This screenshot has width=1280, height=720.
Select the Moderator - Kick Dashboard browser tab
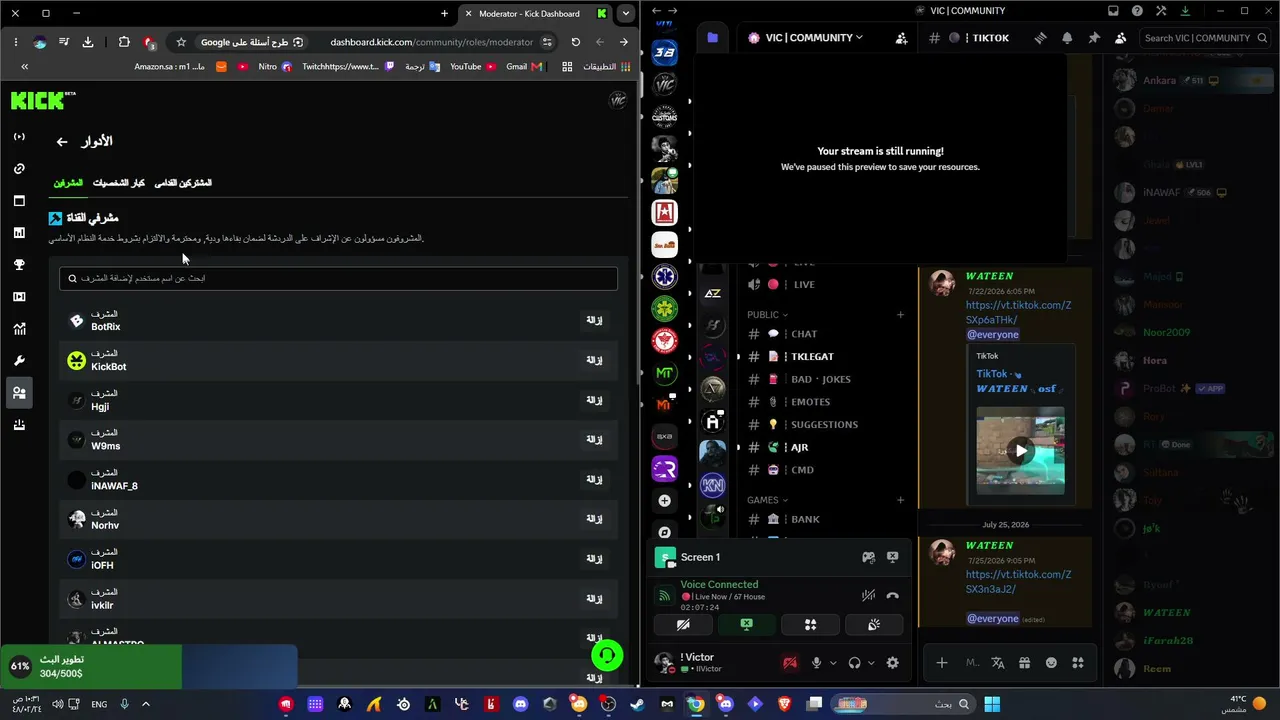click(536, 14)
